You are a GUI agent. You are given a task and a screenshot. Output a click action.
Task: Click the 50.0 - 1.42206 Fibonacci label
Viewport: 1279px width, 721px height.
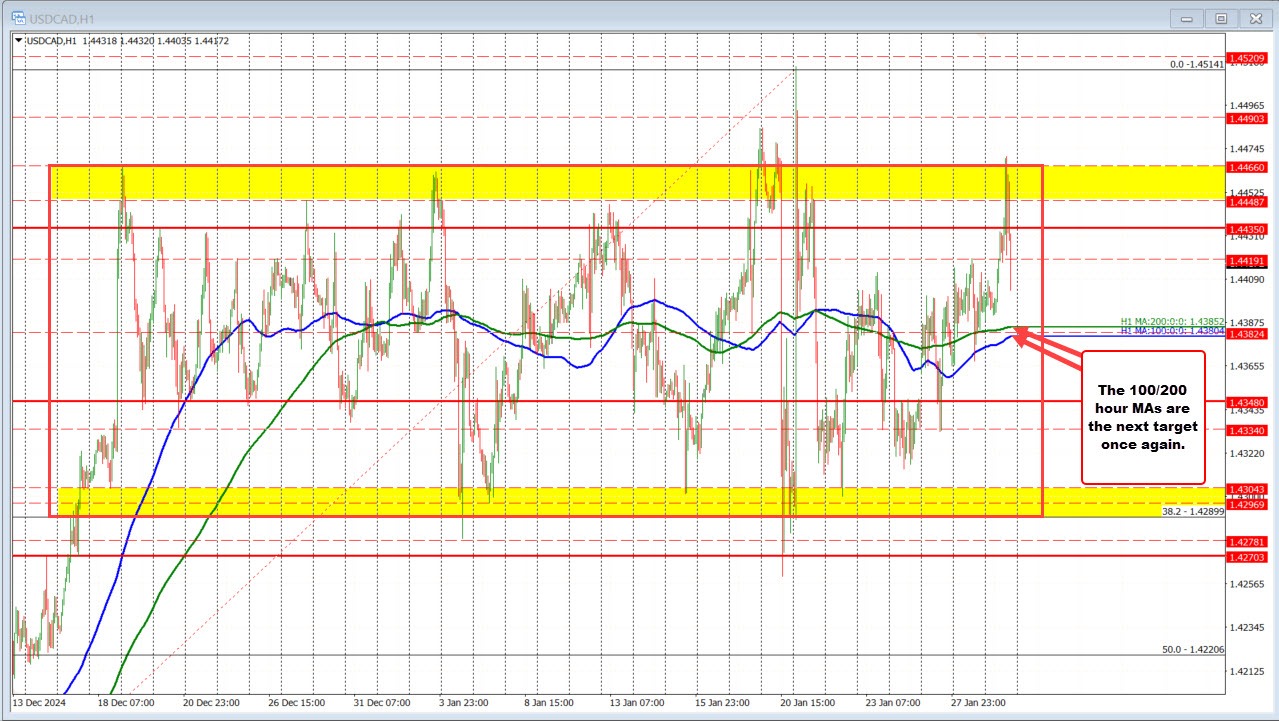point(1193,649)
